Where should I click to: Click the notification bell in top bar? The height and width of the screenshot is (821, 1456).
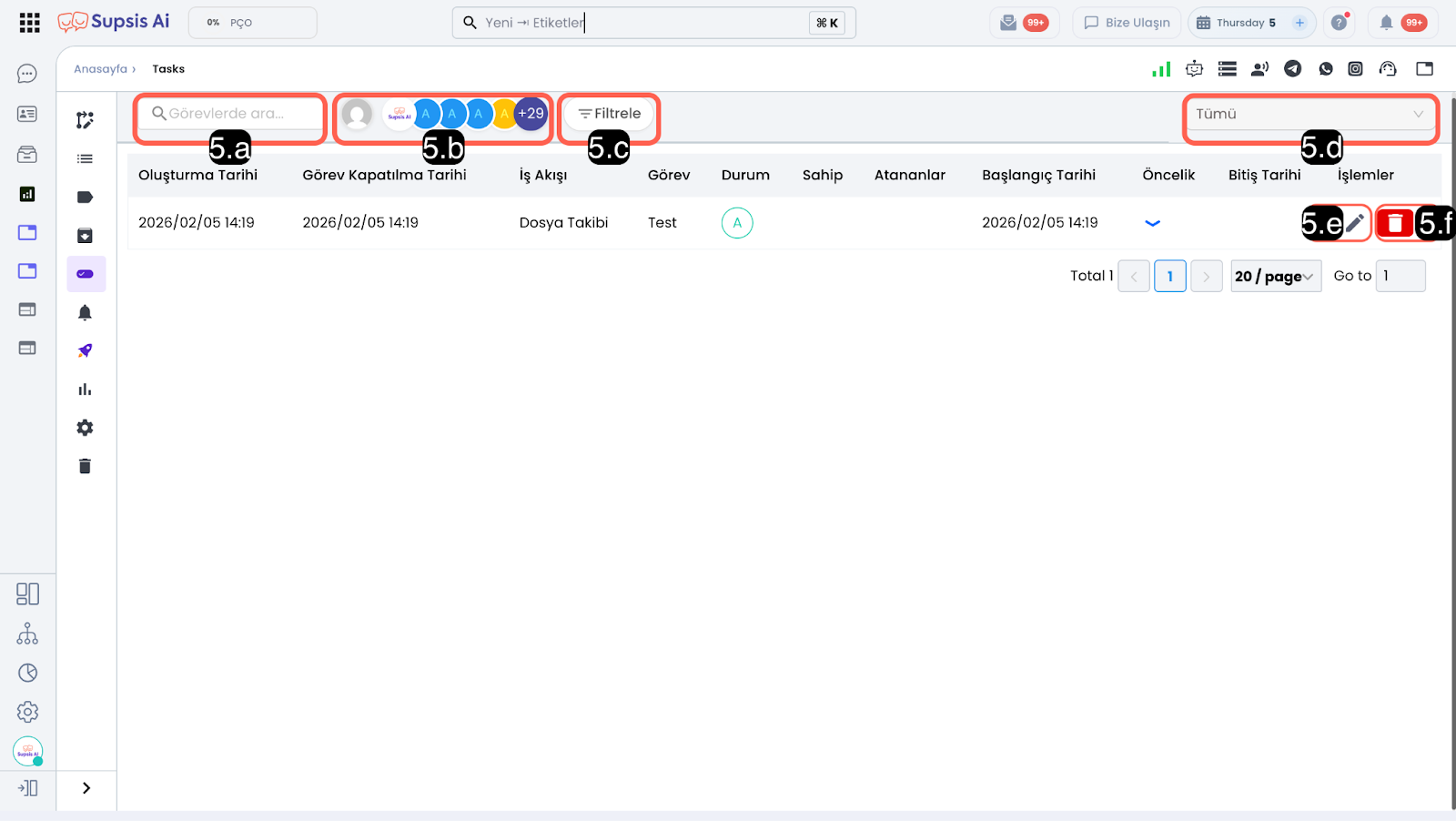(1386, 23)
